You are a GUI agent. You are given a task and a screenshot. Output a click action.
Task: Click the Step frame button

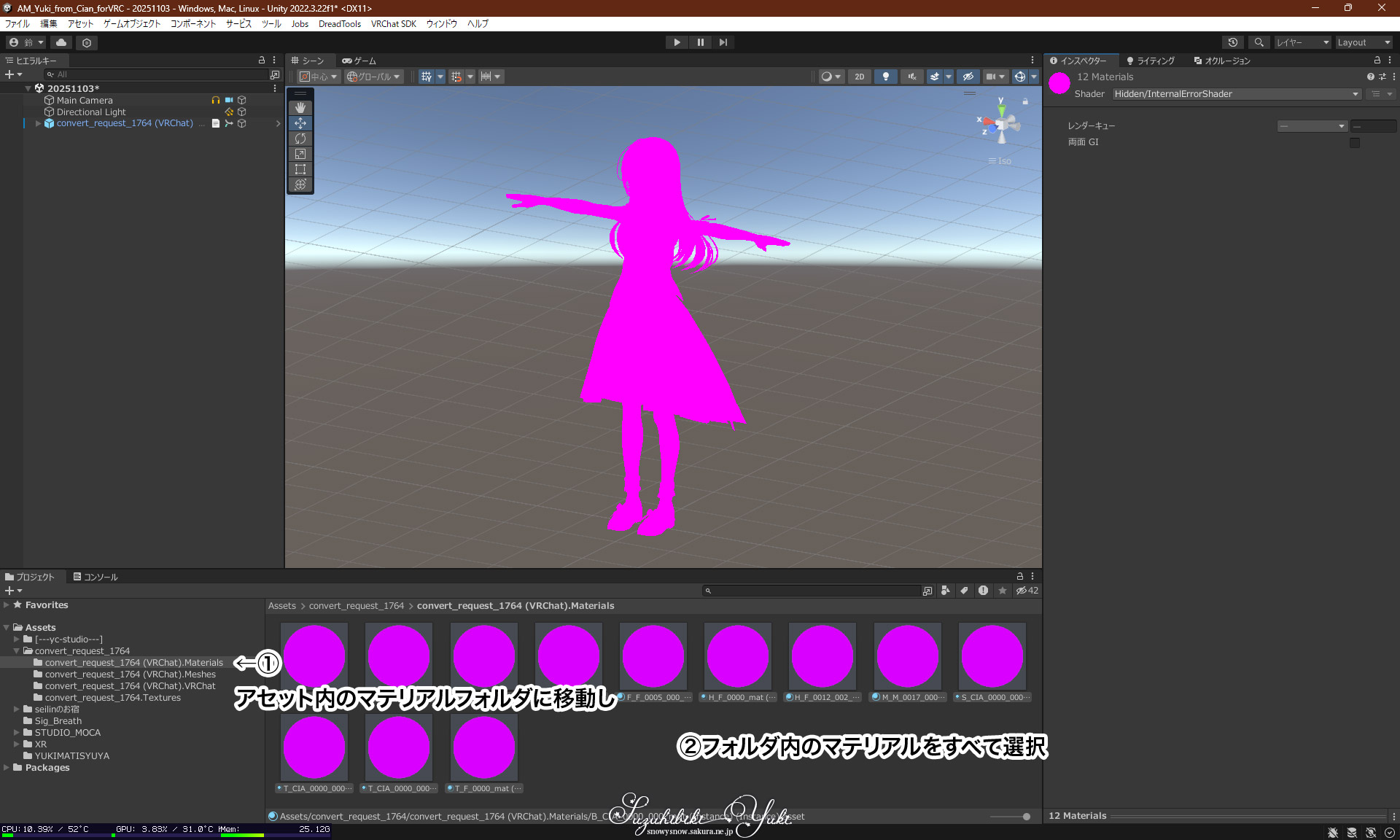[x=723, y=42]
